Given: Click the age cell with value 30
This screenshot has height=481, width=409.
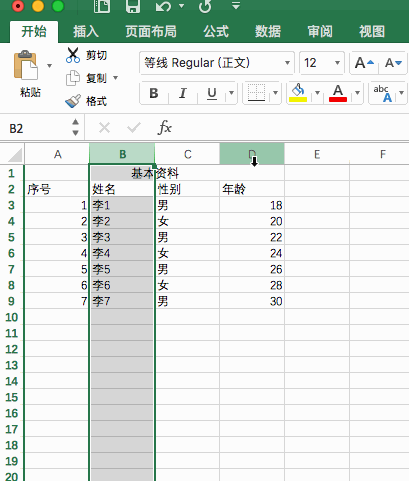Looking at the screenshot, I should click(x=252, y=301).
